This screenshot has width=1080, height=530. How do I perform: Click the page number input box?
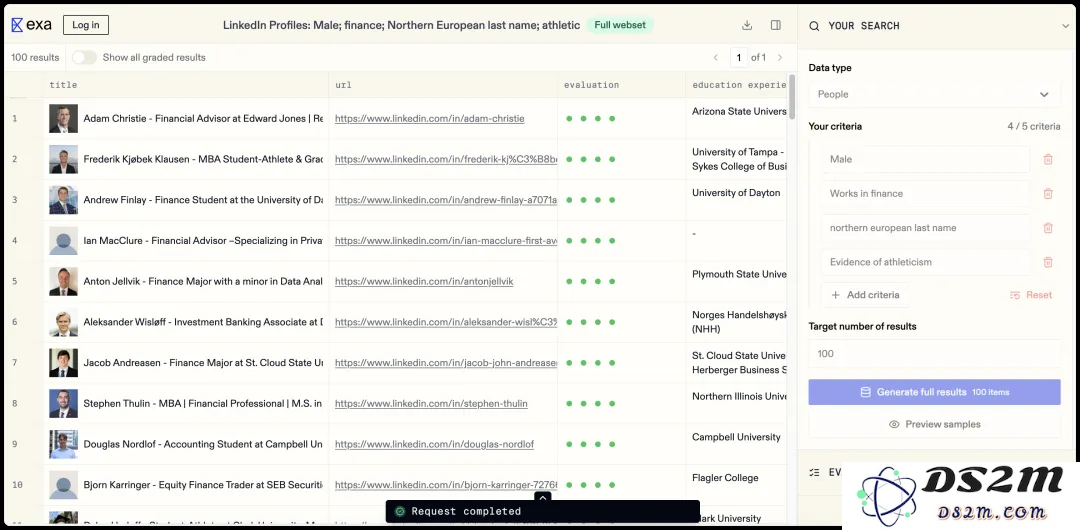738,57
